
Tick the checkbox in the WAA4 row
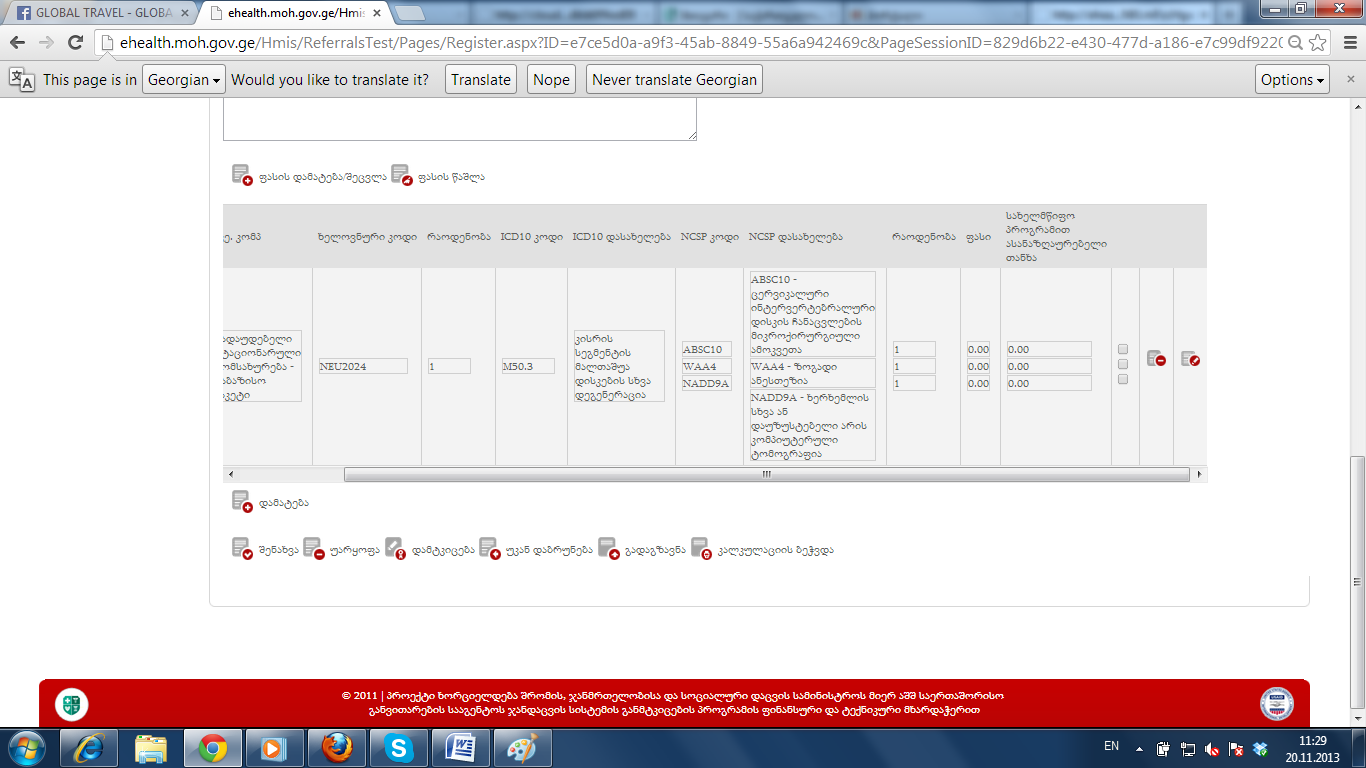pyautogui.click(x=1123, y=365)
